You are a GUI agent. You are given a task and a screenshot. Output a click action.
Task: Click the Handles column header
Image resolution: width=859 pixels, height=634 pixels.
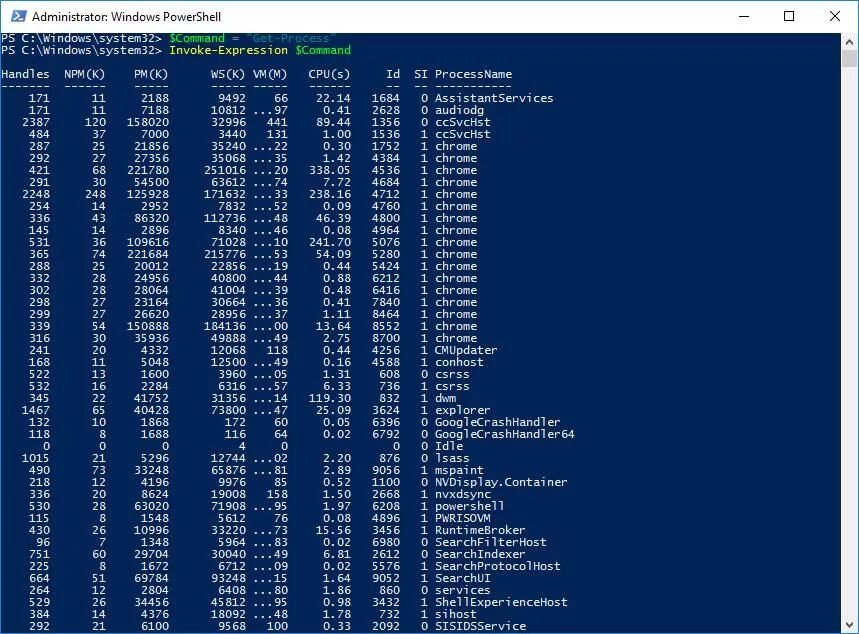[x=25, y=73]
